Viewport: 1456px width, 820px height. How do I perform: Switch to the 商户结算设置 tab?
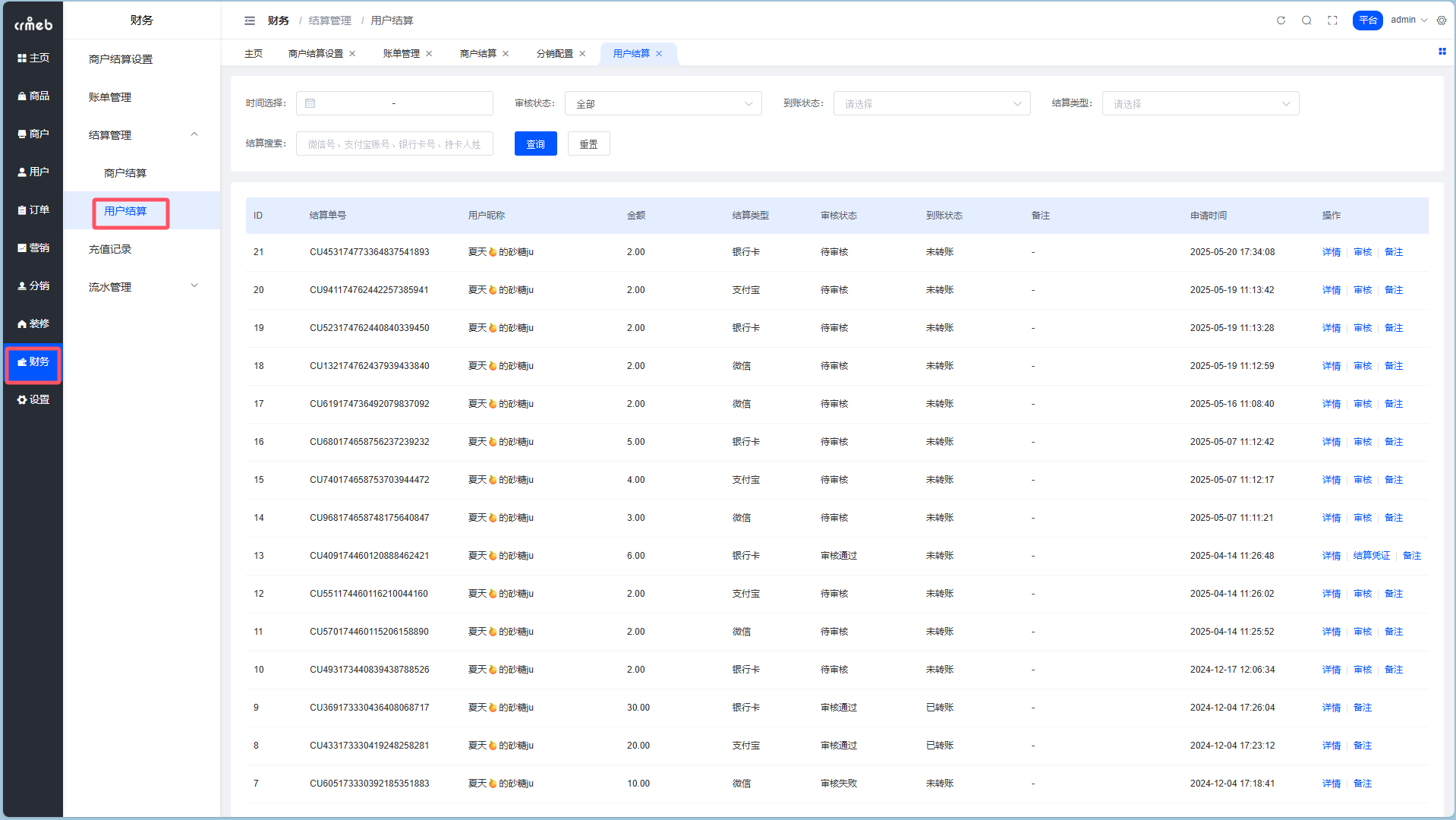(315, 54)
